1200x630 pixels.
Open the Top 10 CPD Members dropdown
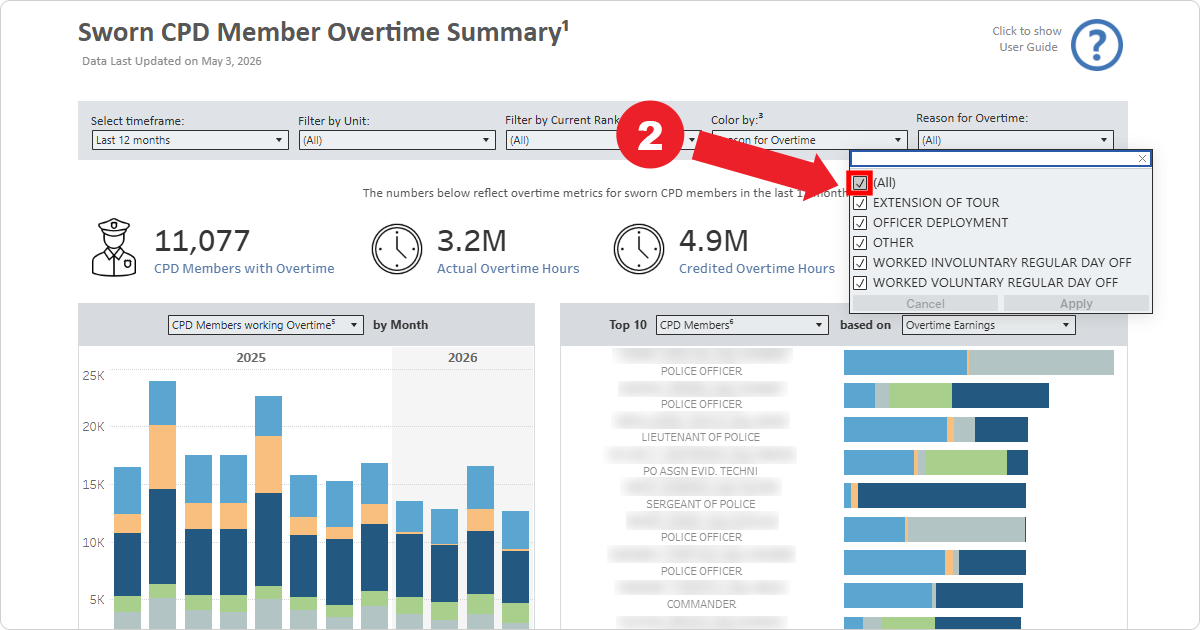tap(742, 325)
